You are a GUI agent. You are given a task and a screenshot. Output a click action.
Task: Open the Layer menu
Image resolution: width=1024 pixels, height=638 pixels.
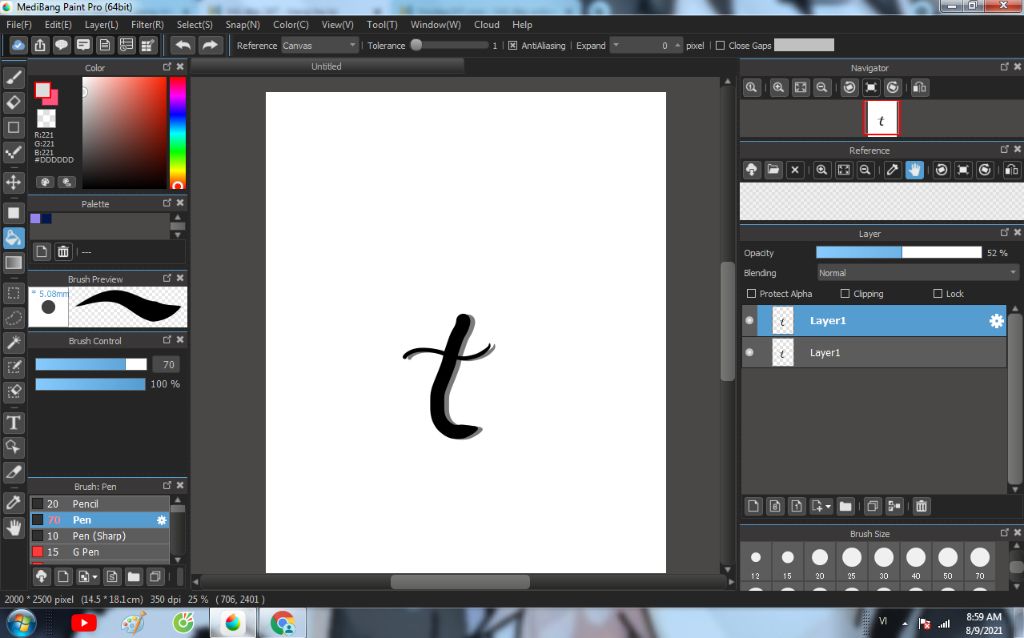tap(101, 25)
